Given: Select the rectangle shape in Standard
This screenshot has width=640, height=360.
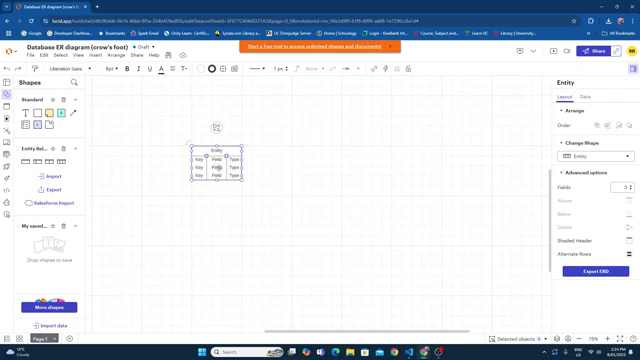Looking at the screenshot, I should tap(37, 113).
